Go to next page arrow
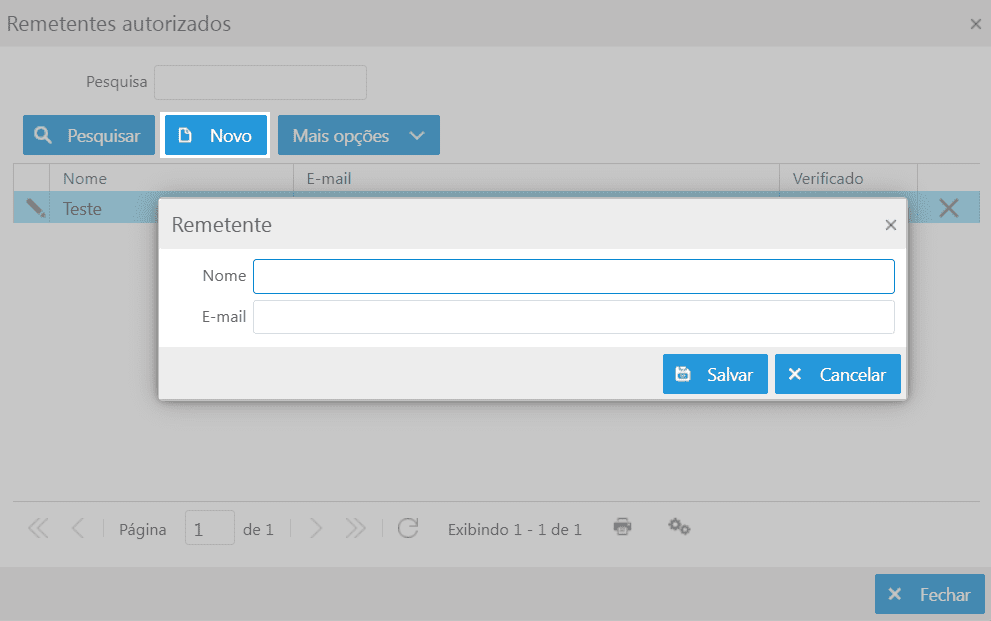 [316, 529]
